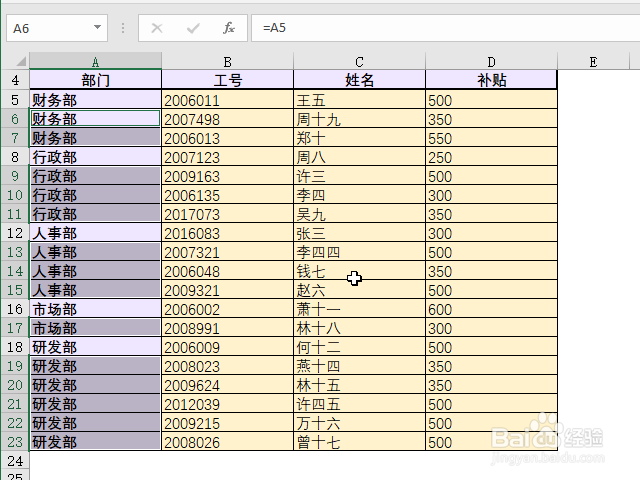Select cell A18 containing 研发部

pyautogui.click(x=96, y=347)
